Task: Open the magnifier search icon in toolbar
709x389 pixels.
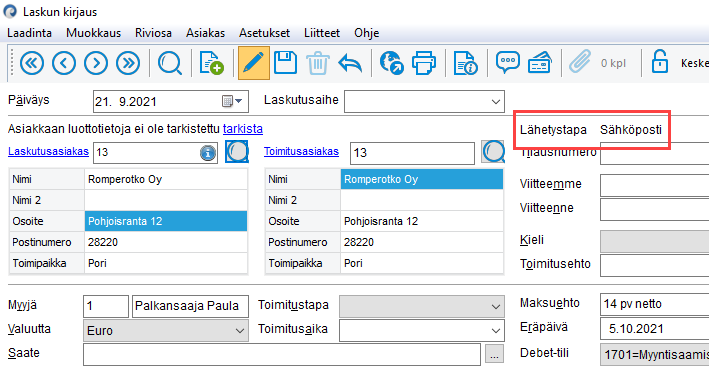Action: coord(170,63)
